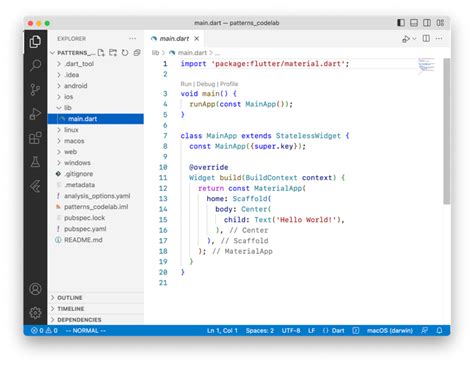Open Explorer views and more actions menu

point(132,39)
